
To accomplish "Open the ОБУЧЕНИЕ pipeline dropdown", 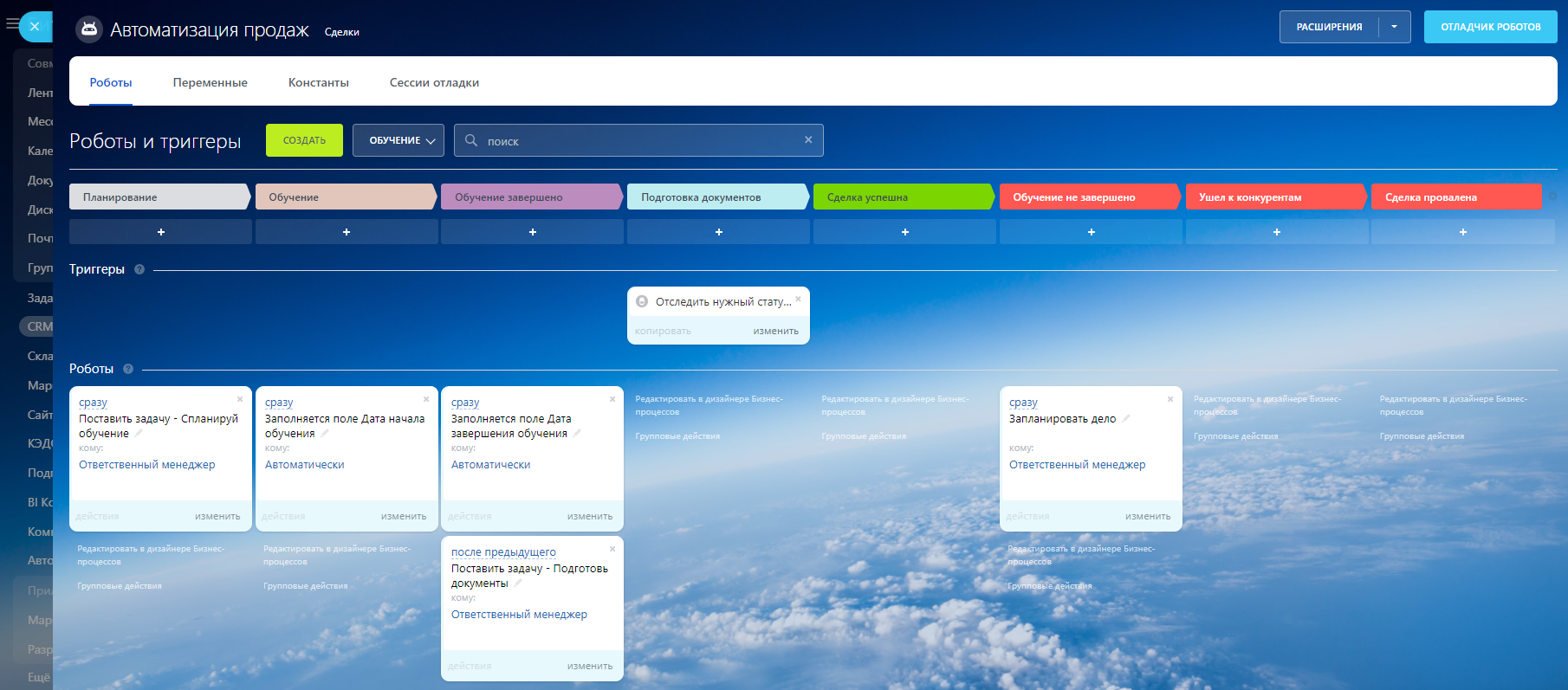I will pos(398,140).
